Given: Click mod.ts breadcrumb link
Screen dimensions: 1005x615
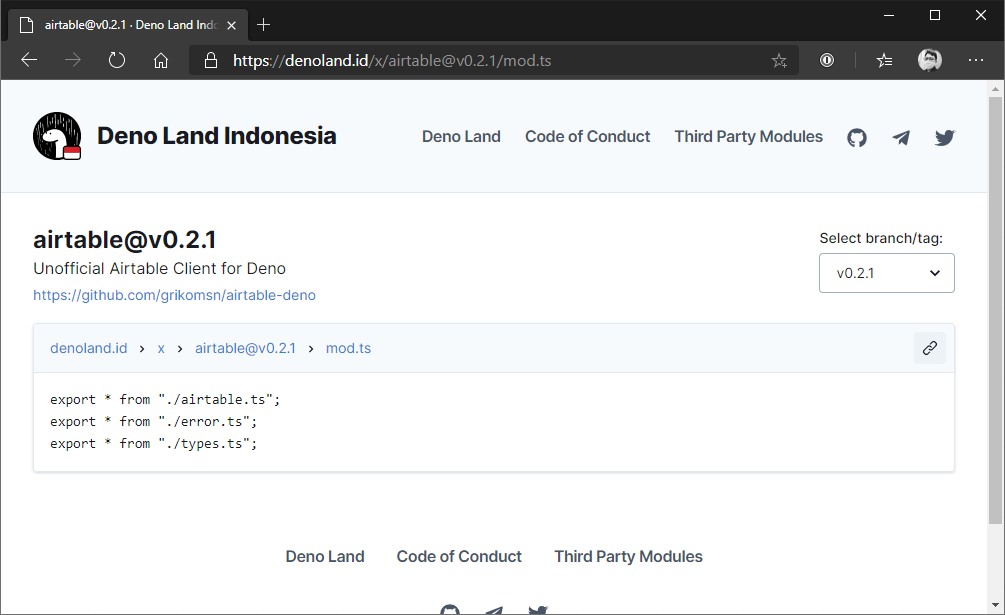Looking at the screenshot, I should pyautogui.click(x=348, y=348).
